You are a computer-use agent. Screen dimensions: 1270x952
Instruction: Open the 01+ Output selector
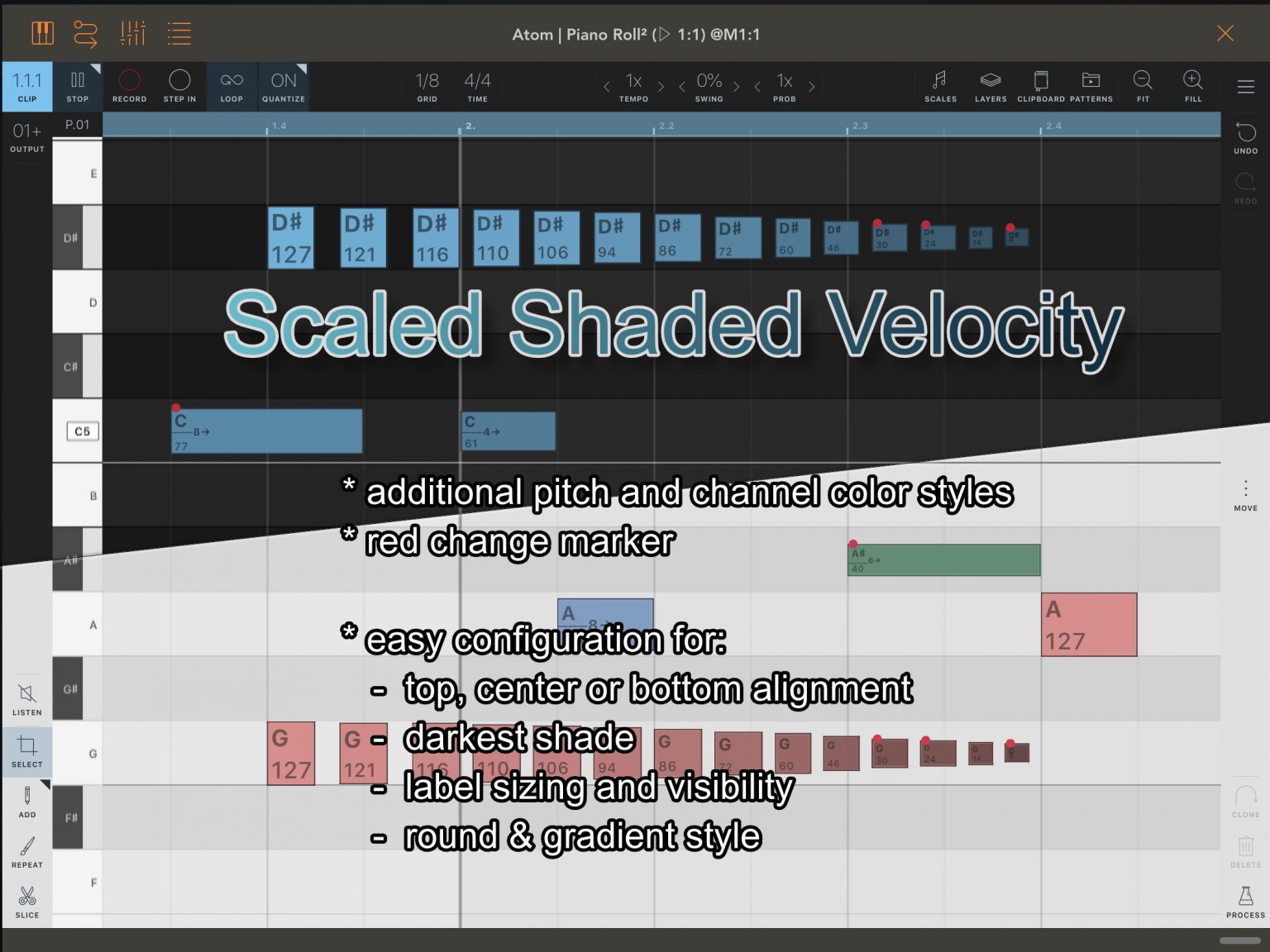(27, 137)
